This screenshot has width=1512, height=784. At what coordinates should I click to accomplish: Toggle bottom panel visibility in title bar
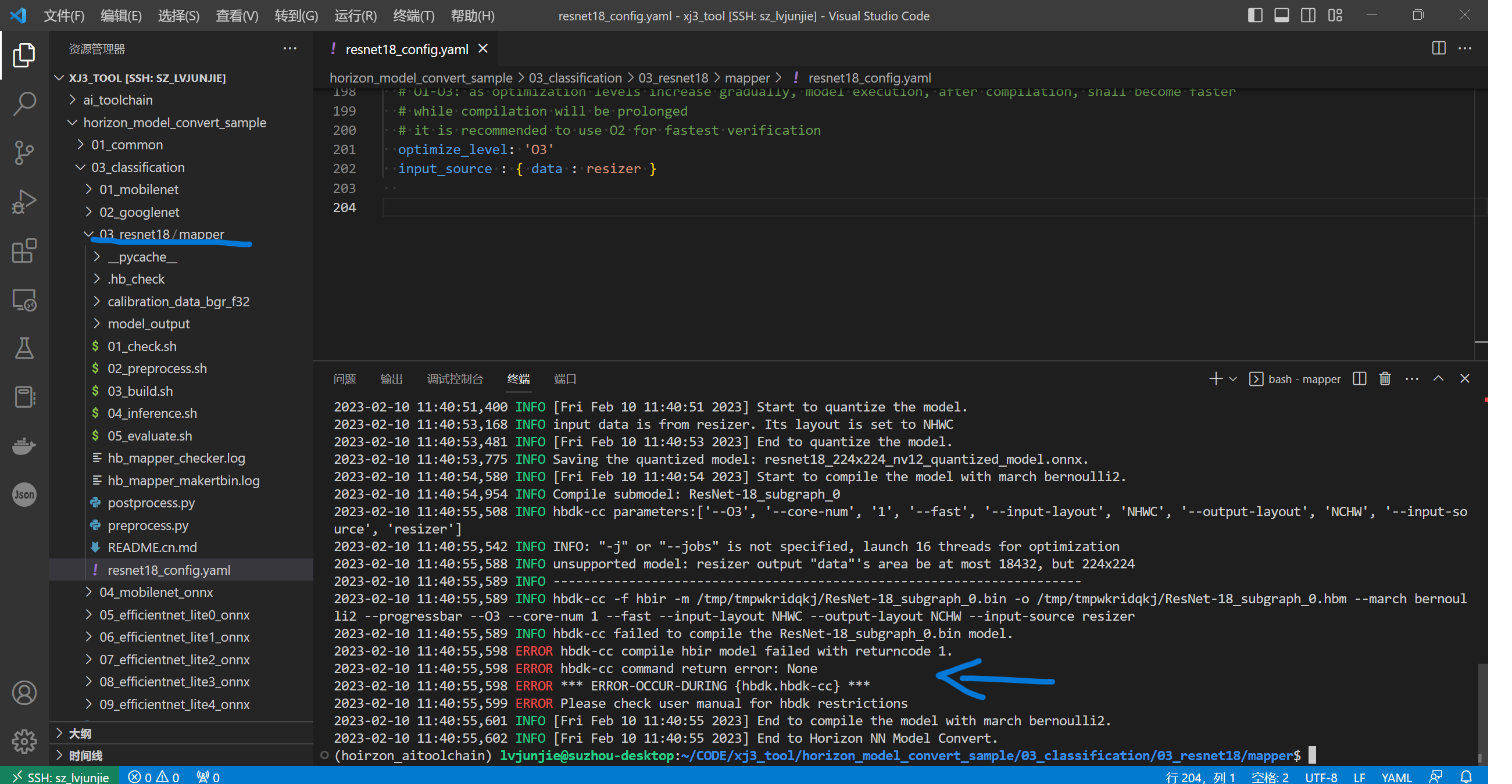click(x=1281, y=15)
